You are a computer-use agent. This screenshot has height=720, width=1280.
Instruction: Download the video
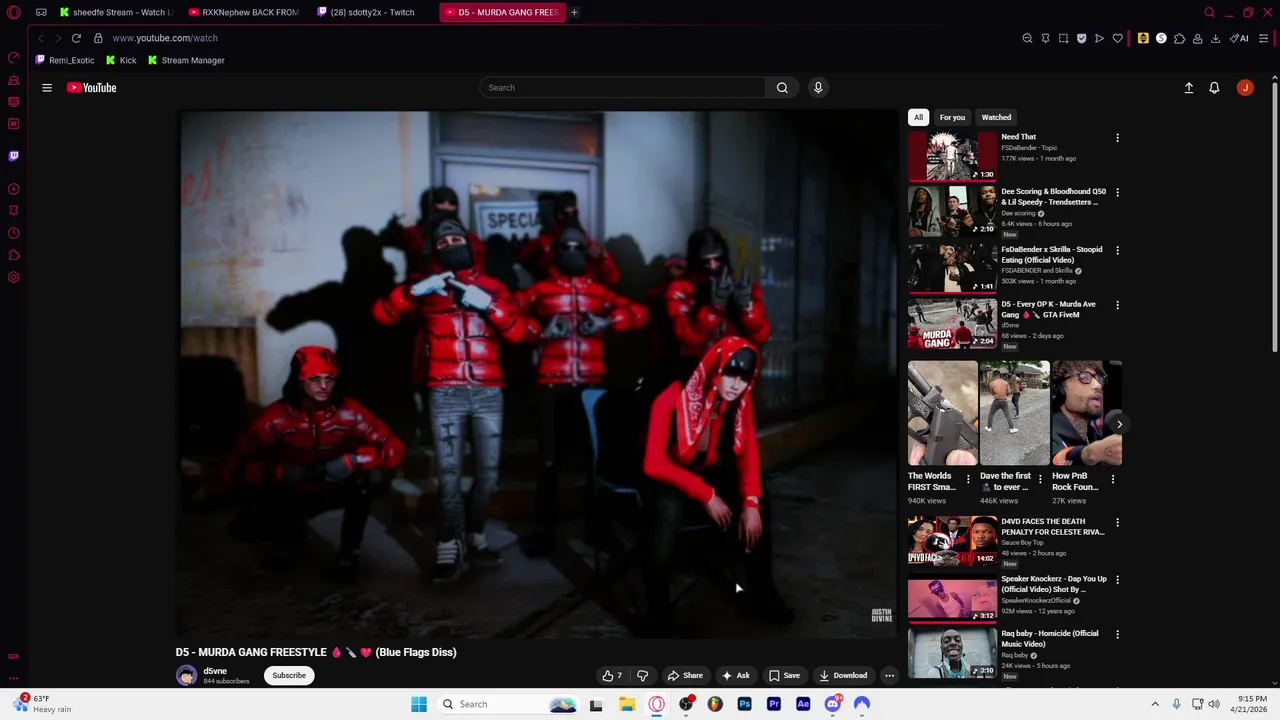coord(843,675)
